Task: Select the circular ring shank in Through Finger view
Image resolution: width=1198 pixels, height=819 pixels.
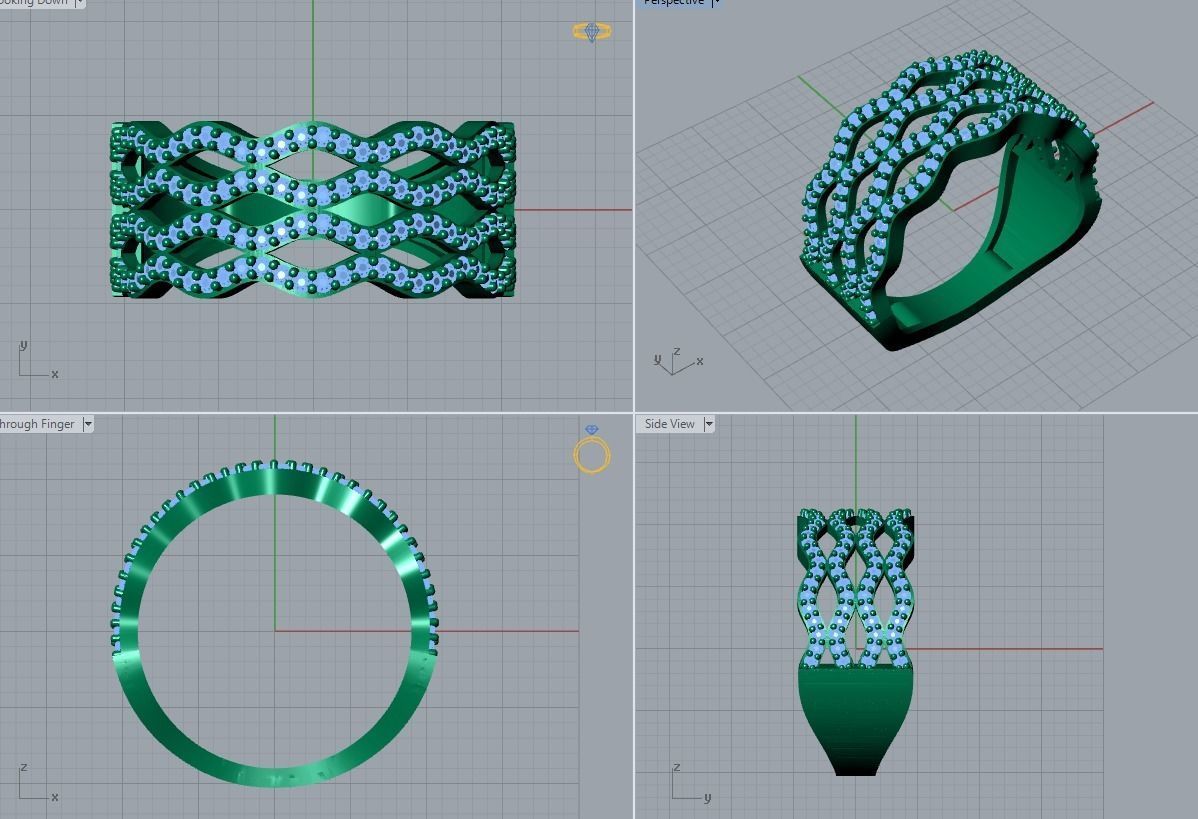Action: [275, 623]
